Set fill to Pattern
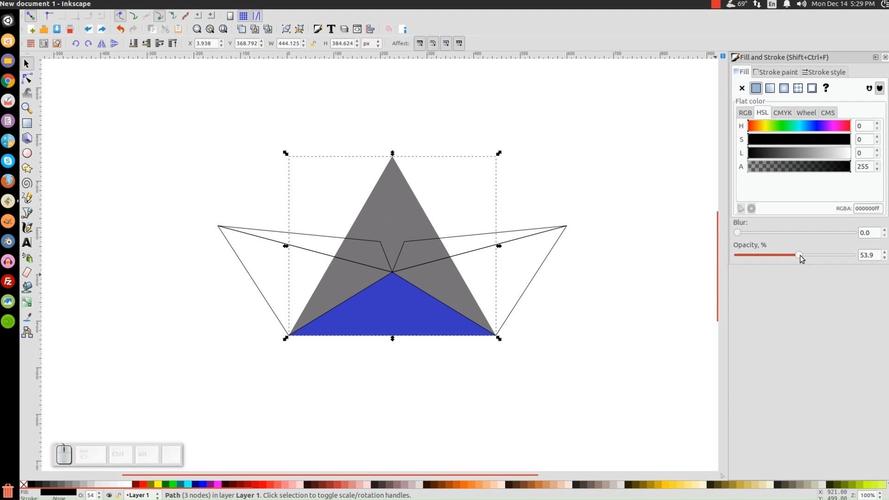 [x=798, y=88]
